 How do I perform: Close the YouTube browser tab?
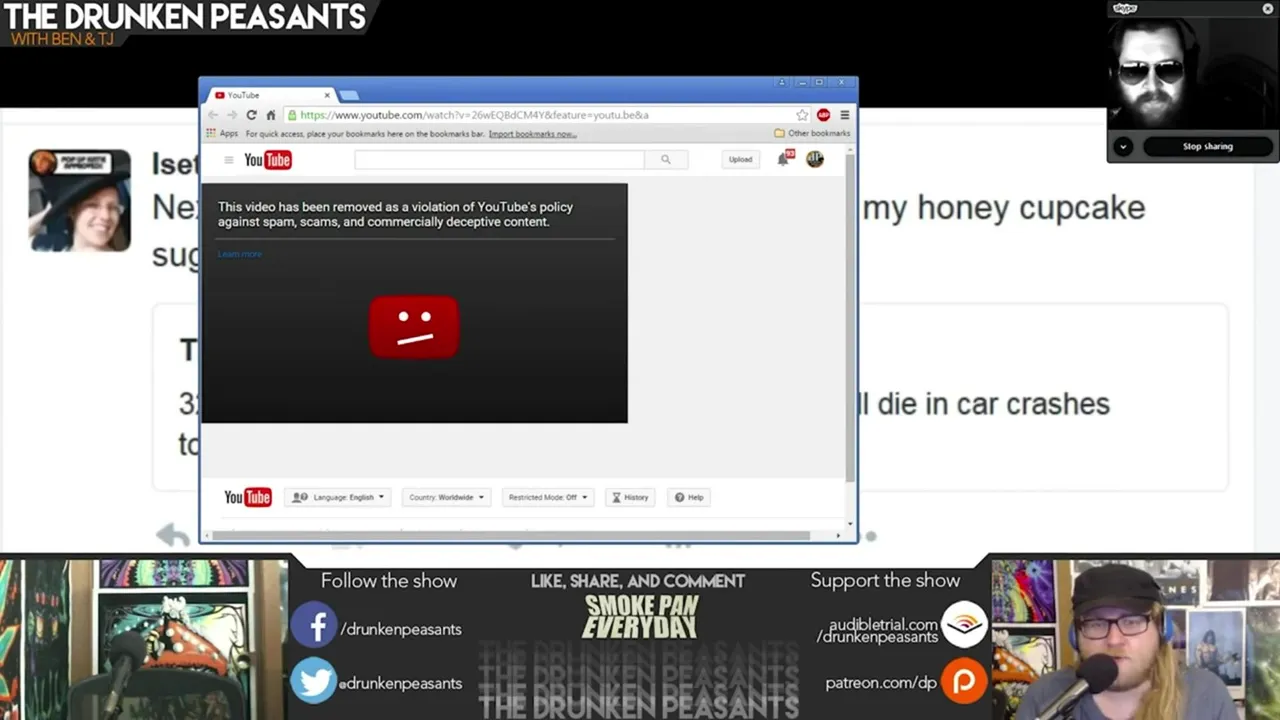(x=326, y=95)
